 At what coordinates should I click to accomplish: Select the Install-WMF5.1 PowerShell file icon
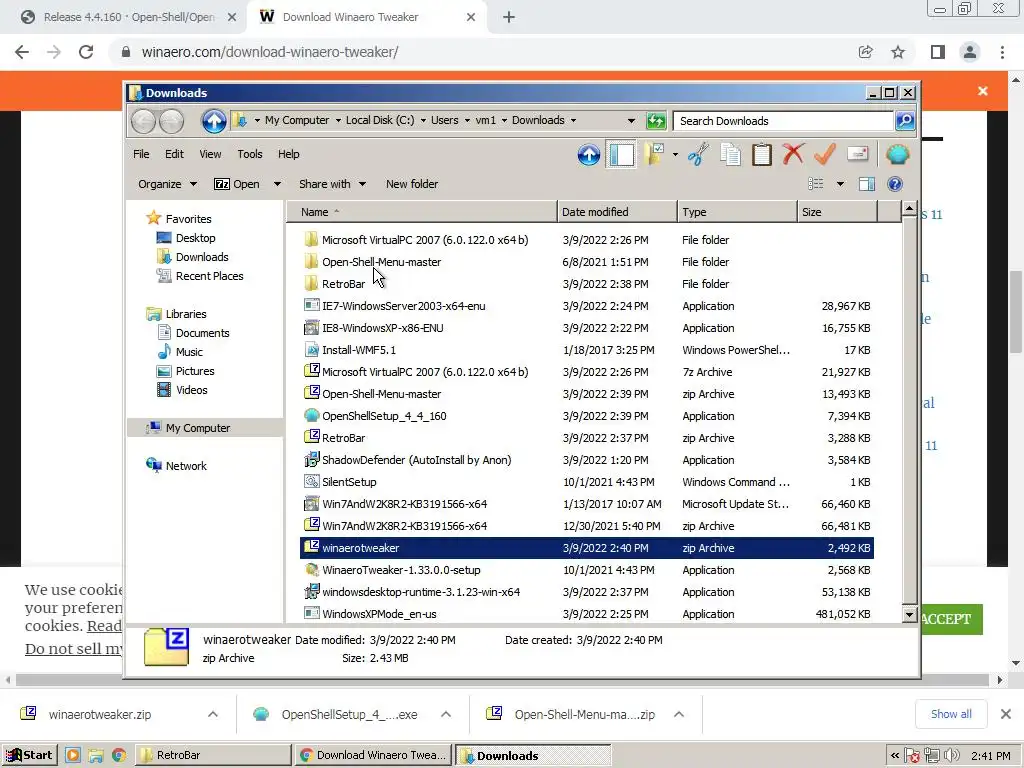point(312,349)
